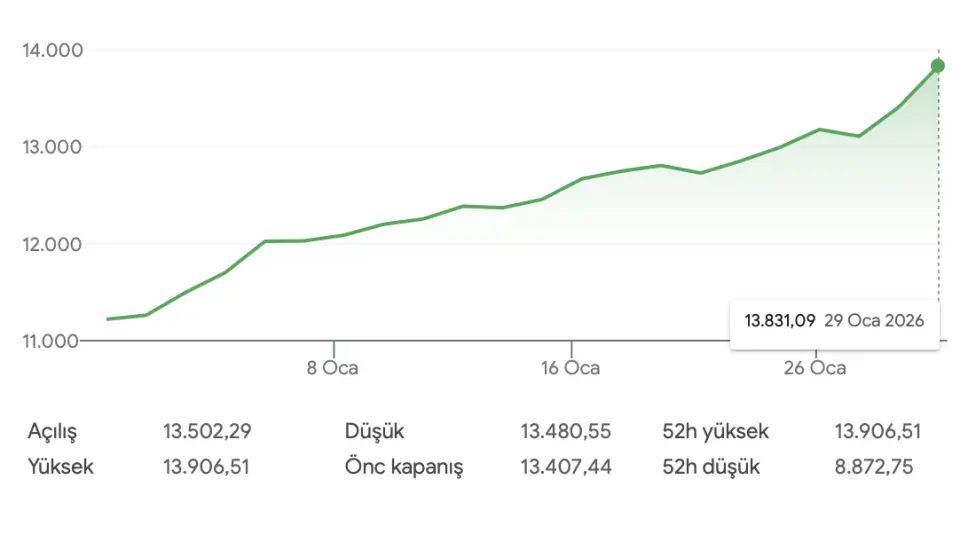Click the 13.831,09 value in the tooltip
The height and width of the screenshot is (550, 960).
pyautogui.click(x=780, y=321)
